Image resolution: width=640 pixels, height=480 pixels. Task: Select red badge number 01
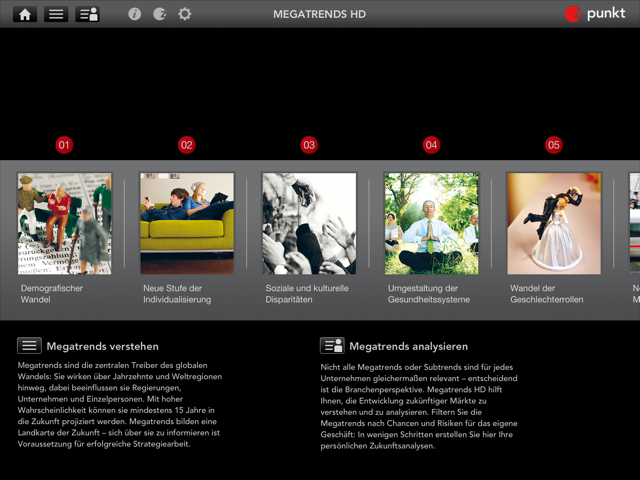[64, 145]
